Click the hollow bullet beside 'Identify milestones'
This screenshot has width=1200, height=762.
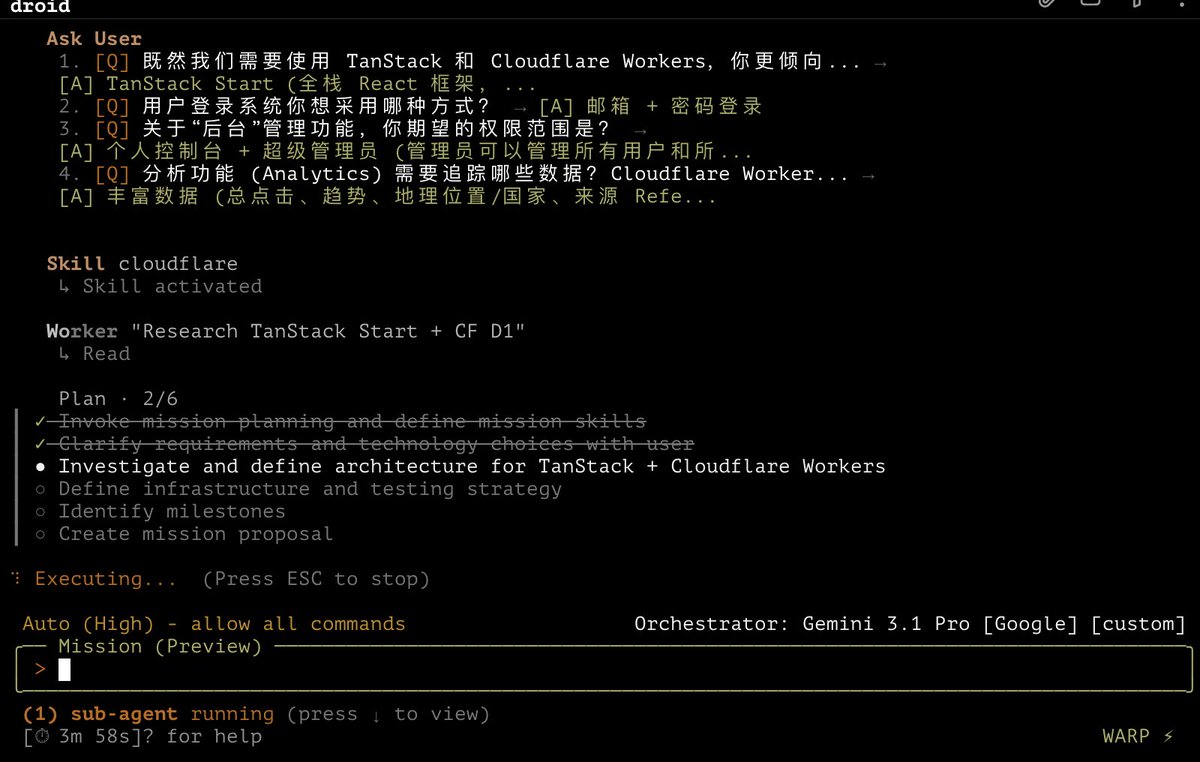[40, 511]
